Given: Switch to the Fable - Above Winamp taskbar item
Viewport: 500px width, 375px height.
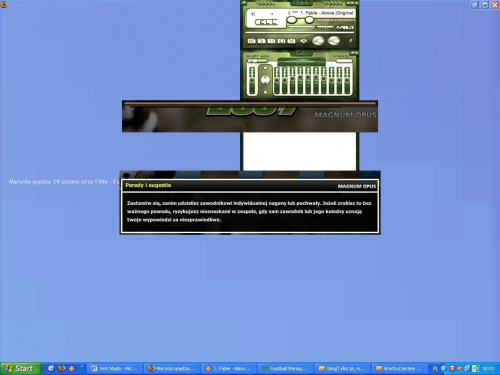Looking at the screenshot, I should point(229,368).
